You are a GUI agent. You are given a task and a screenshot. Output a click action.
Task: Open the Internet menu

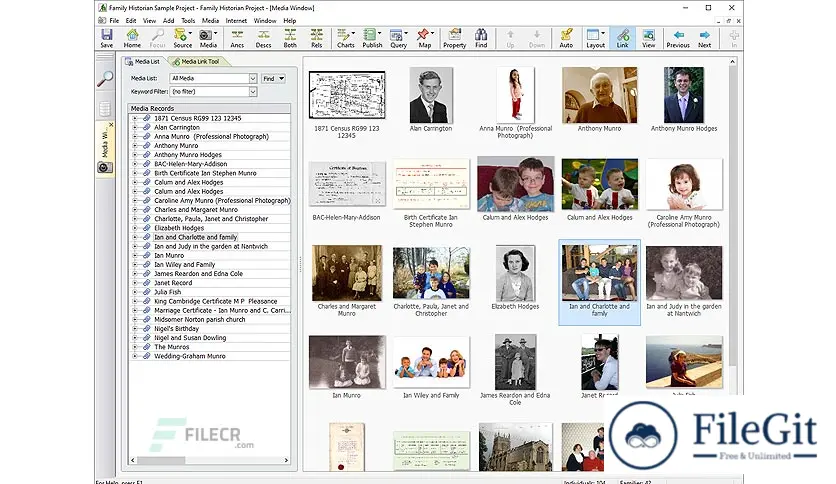point(236,21)
